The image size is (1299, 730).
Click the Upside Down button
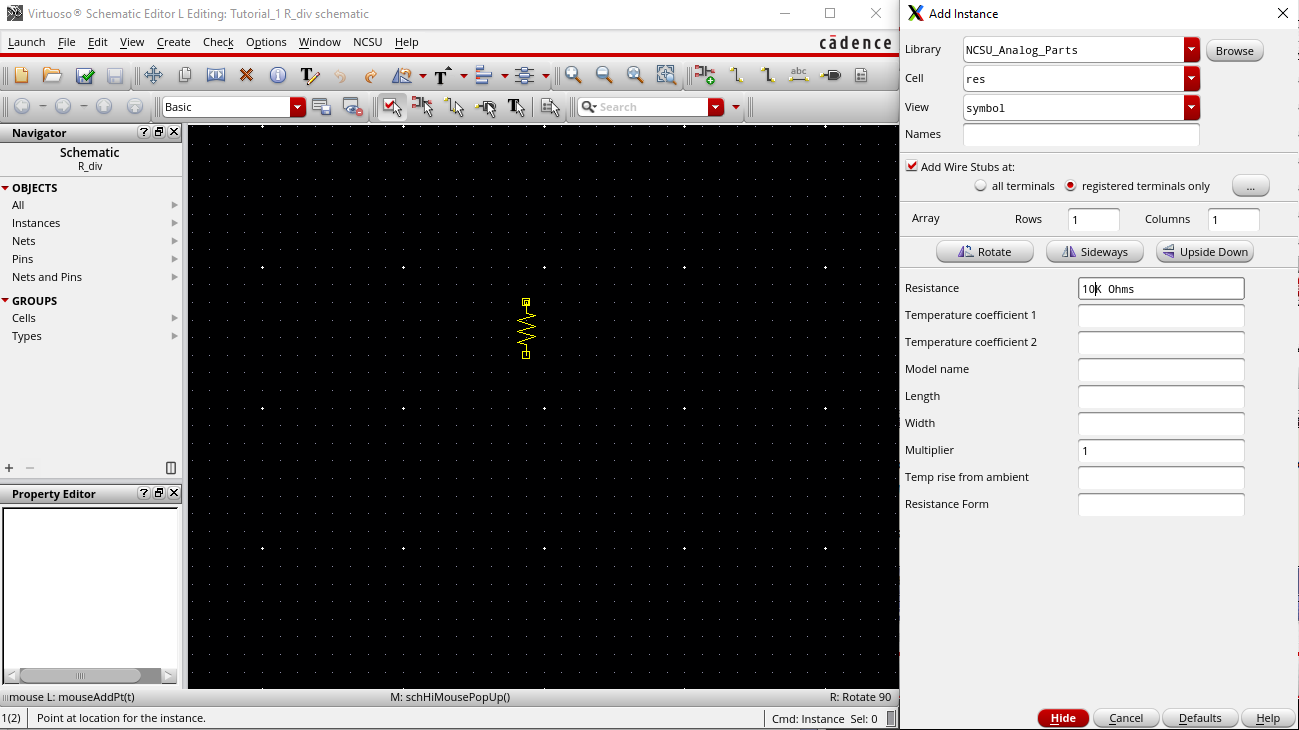pyautogui.click(x=1204, y=252)
